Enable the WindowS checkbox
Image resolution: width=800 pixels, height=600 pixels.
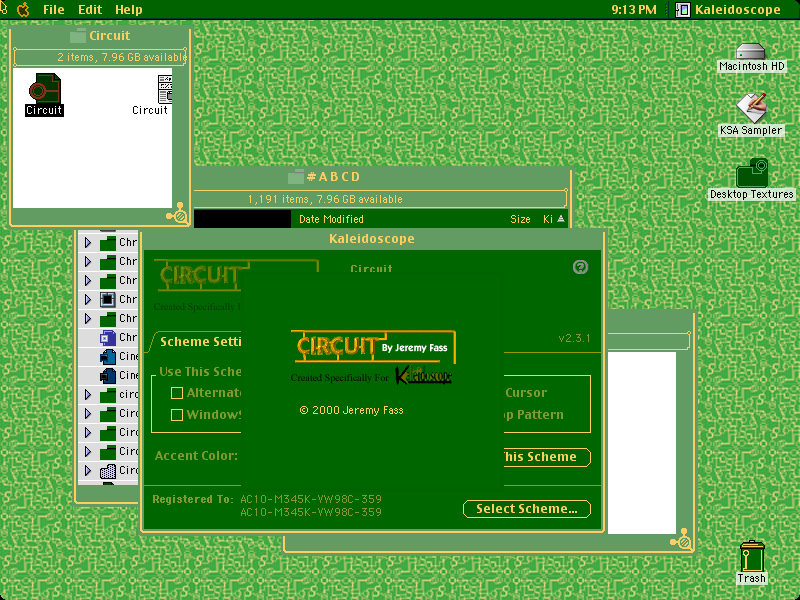coord(177,415)
